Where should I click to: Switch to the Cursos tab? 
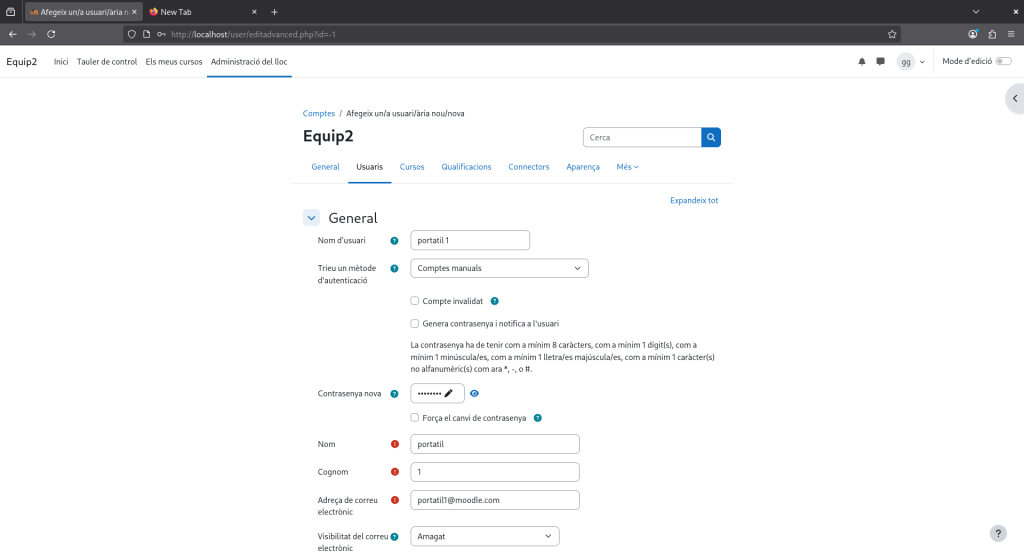[412, 167]
